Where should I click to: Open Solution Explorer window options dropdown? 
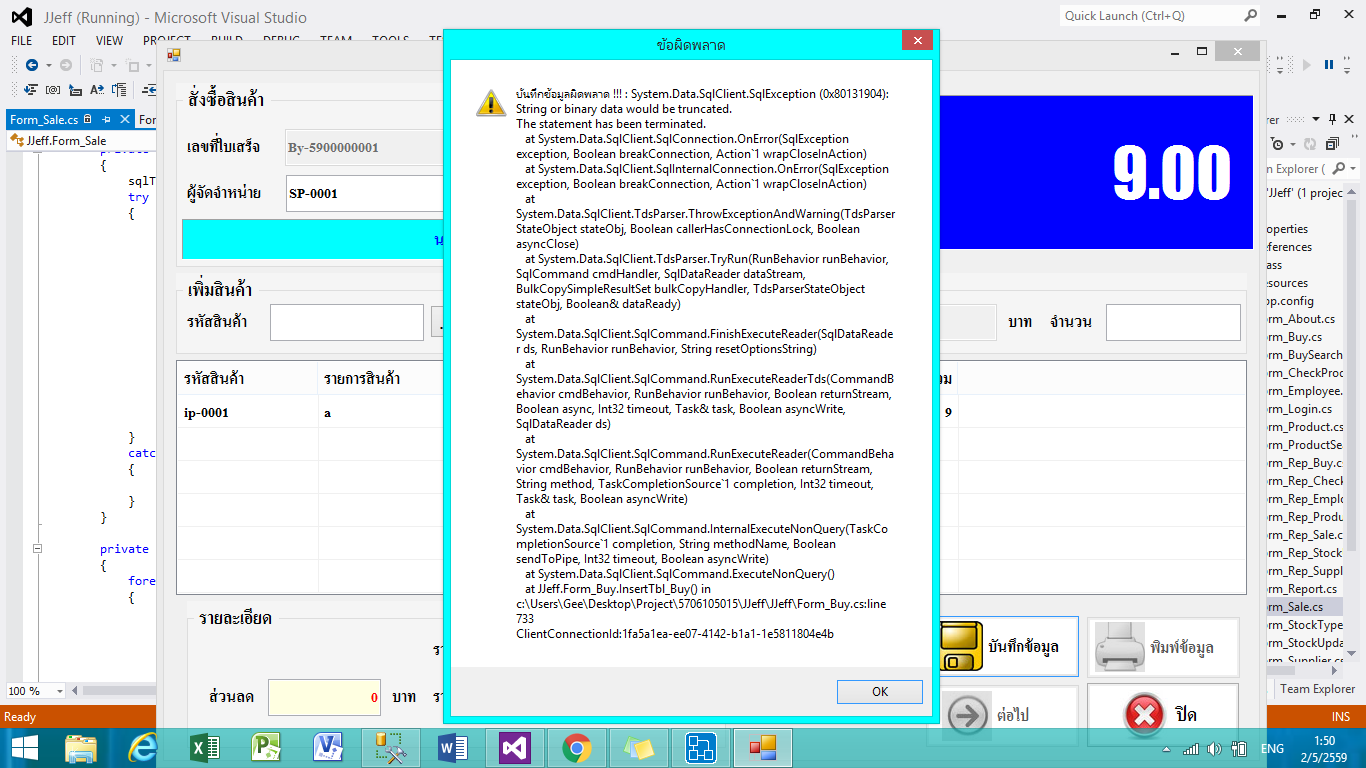pos(1316,120)
